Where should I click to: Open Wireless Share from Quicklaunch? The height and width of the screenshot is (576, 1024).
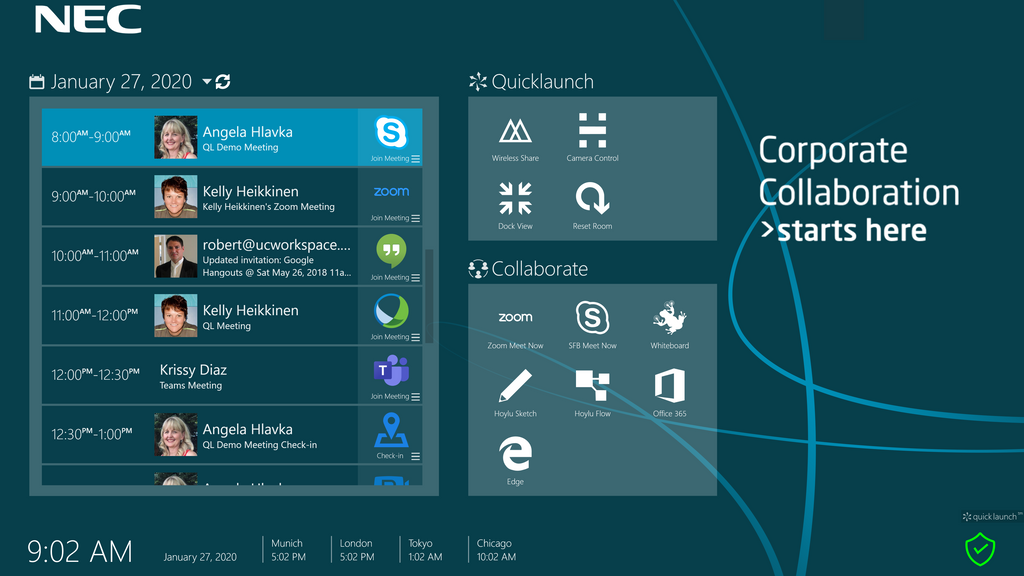coord(515,138)
